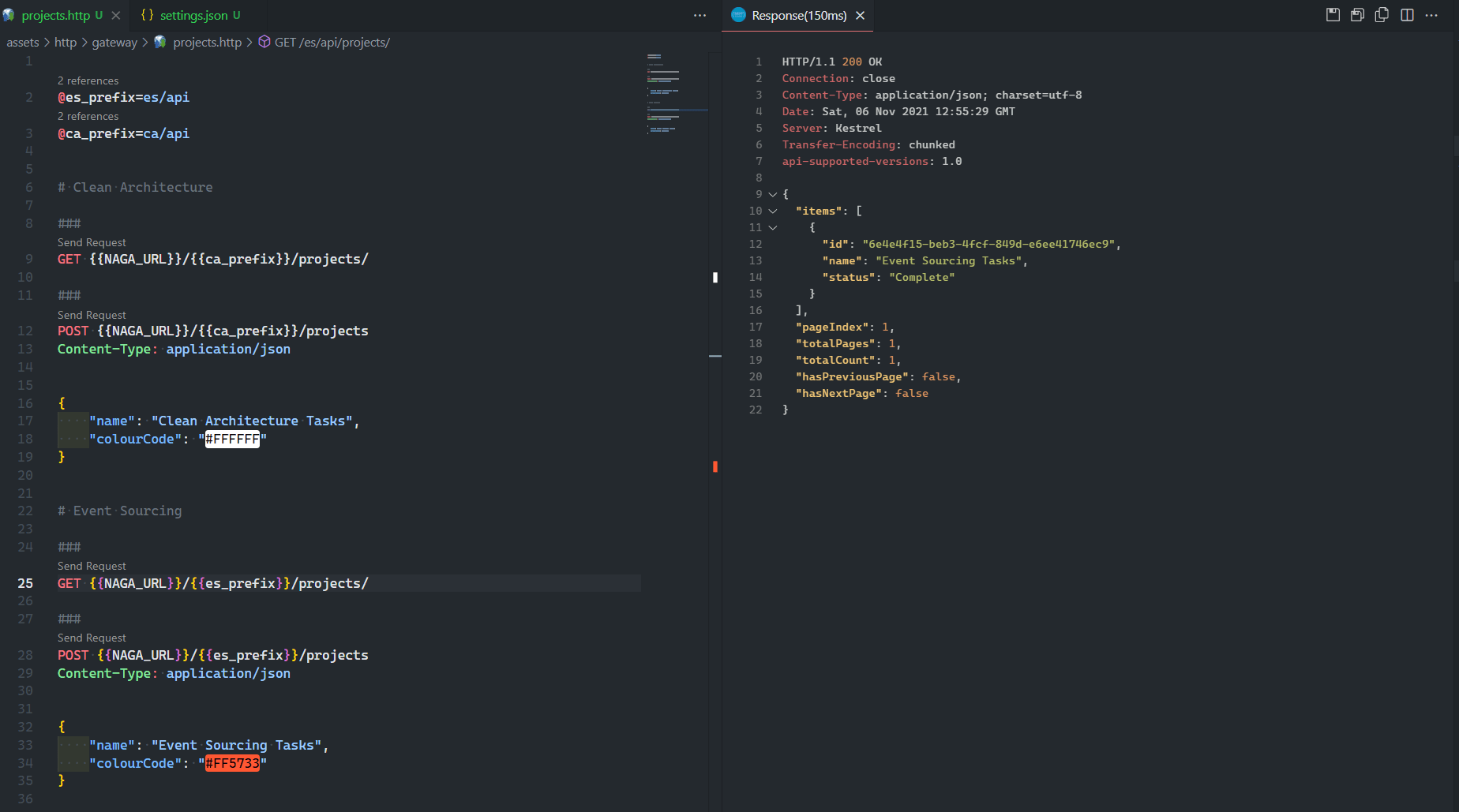Click white marker in overview ruler
This screenshot has width=1459, height=812.
pos(715,277)
